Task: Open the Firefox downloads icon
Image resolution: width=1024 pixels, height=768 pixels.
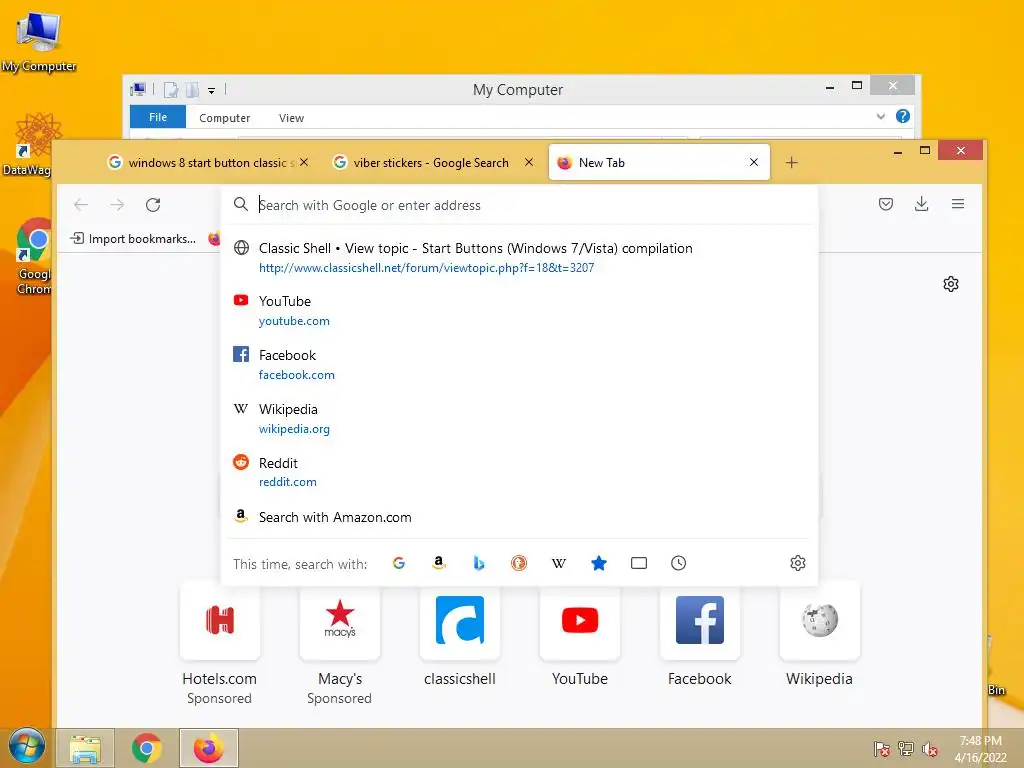Action: point(921,204)
